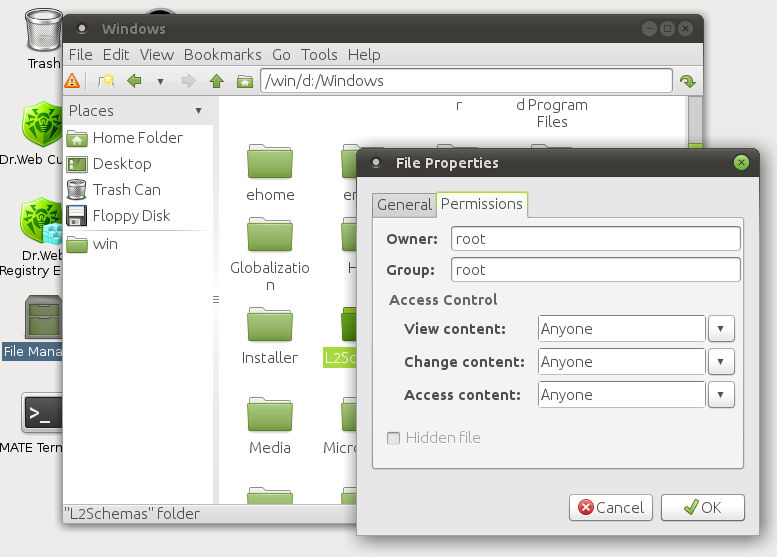The image size is (777, 557).
Task: Open the Go menu
Action: 281,55
